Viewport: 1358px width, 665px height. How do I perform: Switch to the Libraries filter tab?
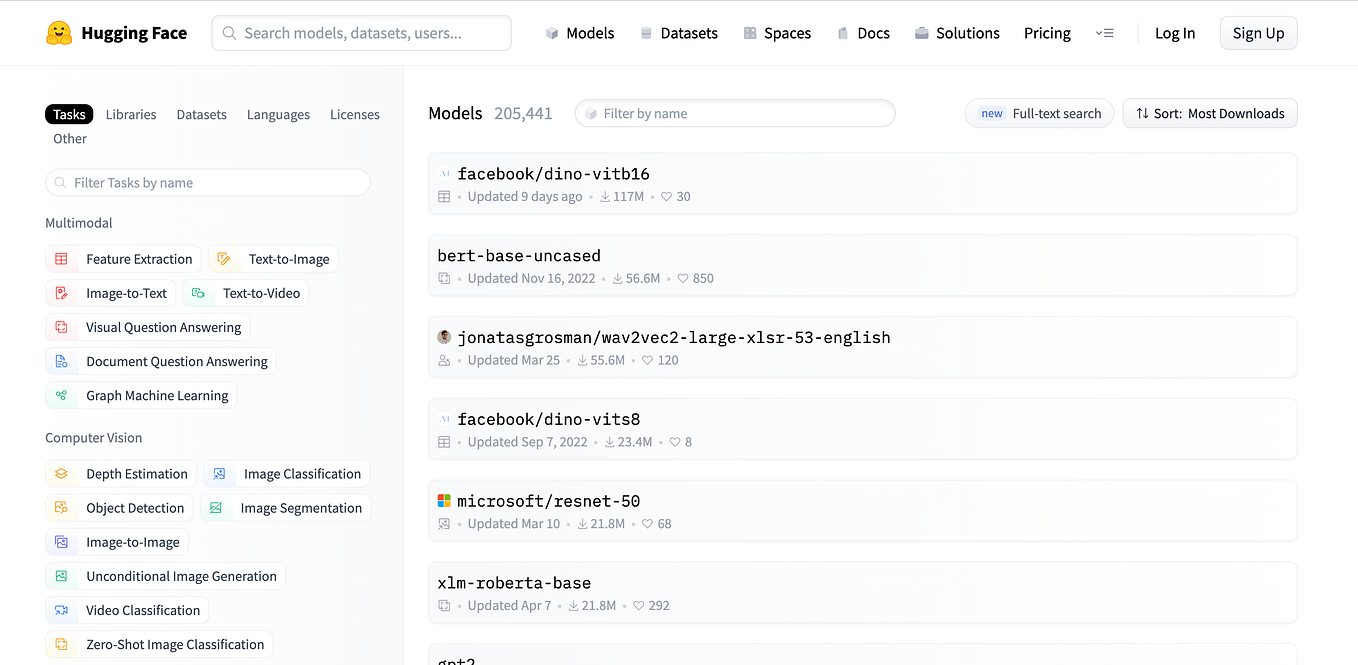click(x=130, y=114)
